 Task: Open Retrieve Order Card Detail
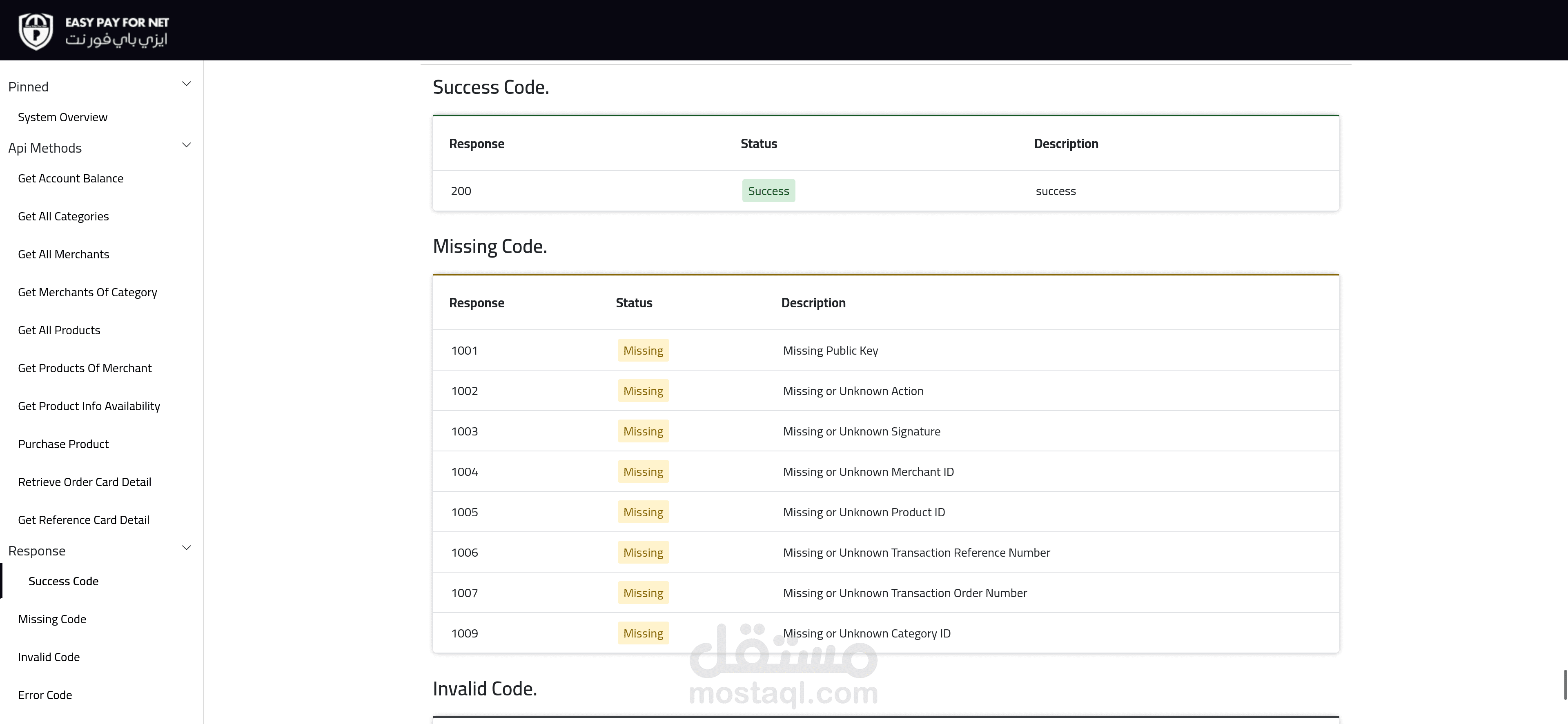pos(85,482)
